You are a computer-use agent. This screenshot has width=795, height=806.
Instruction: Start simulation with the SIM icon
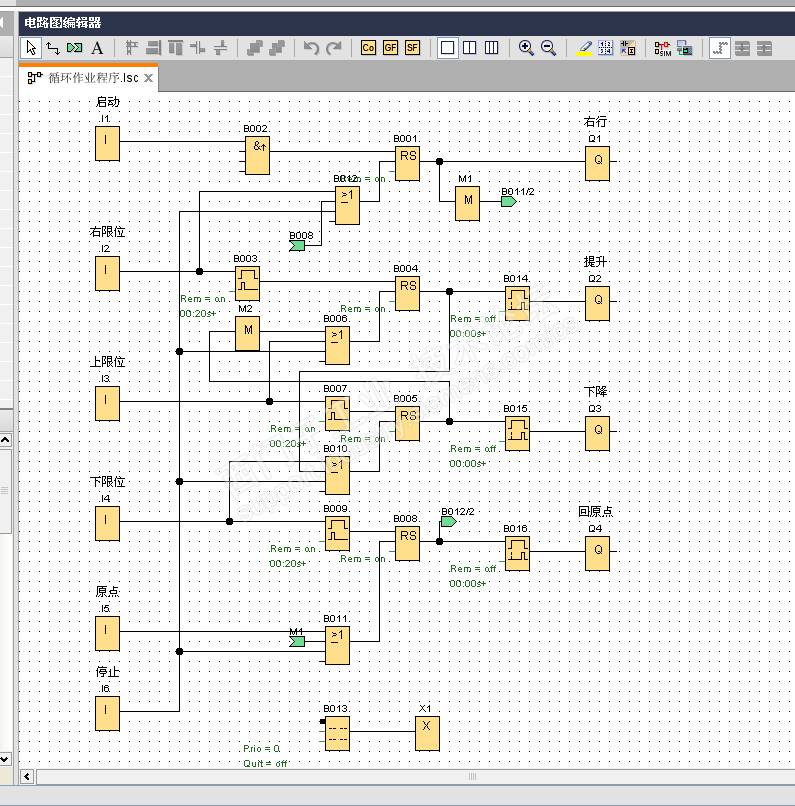pos(662,47)
